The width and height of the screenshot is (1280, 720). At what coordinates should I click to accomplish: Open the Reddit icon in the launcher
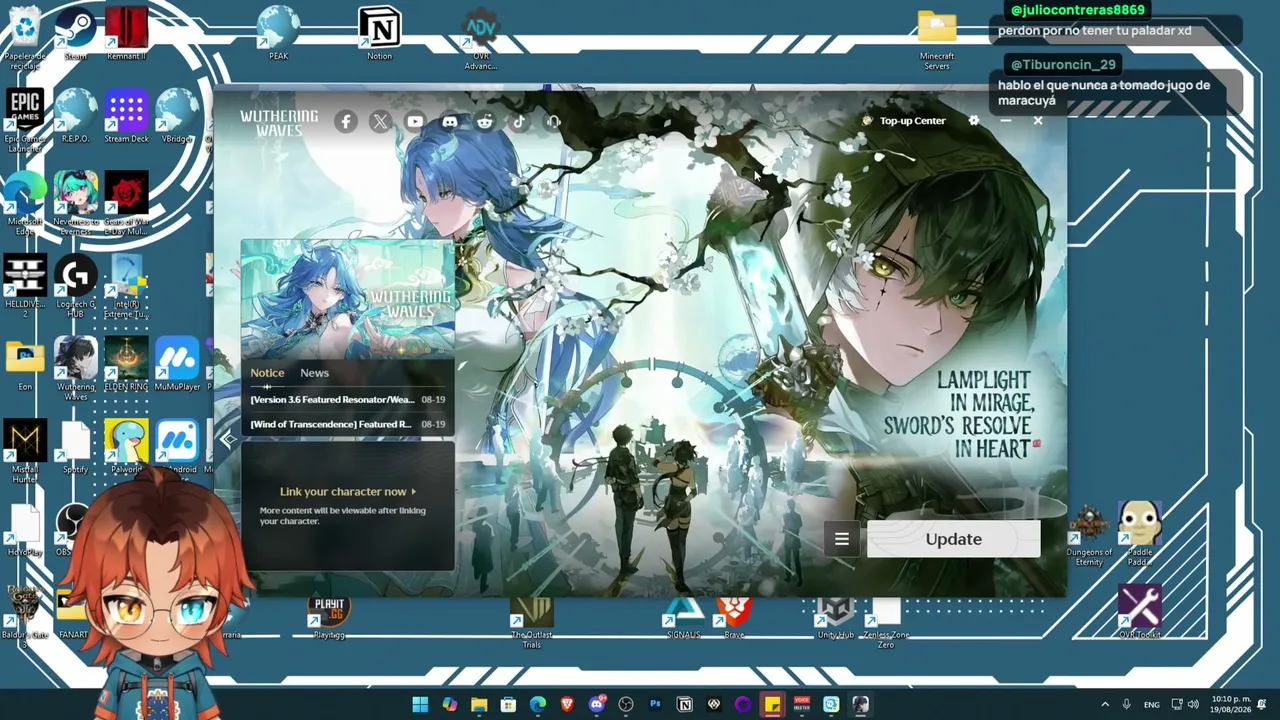[x=485, y=122]
